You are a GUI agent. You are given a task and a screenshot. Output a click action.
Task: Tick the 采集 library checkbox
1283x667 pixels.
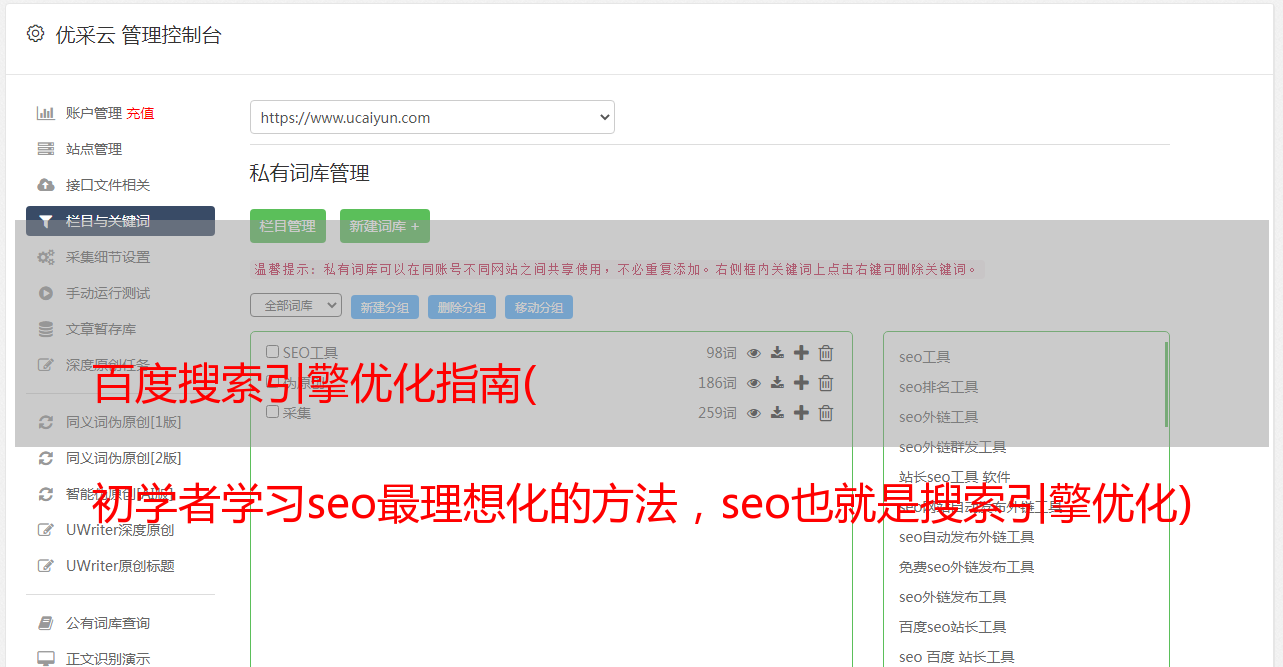272,412
